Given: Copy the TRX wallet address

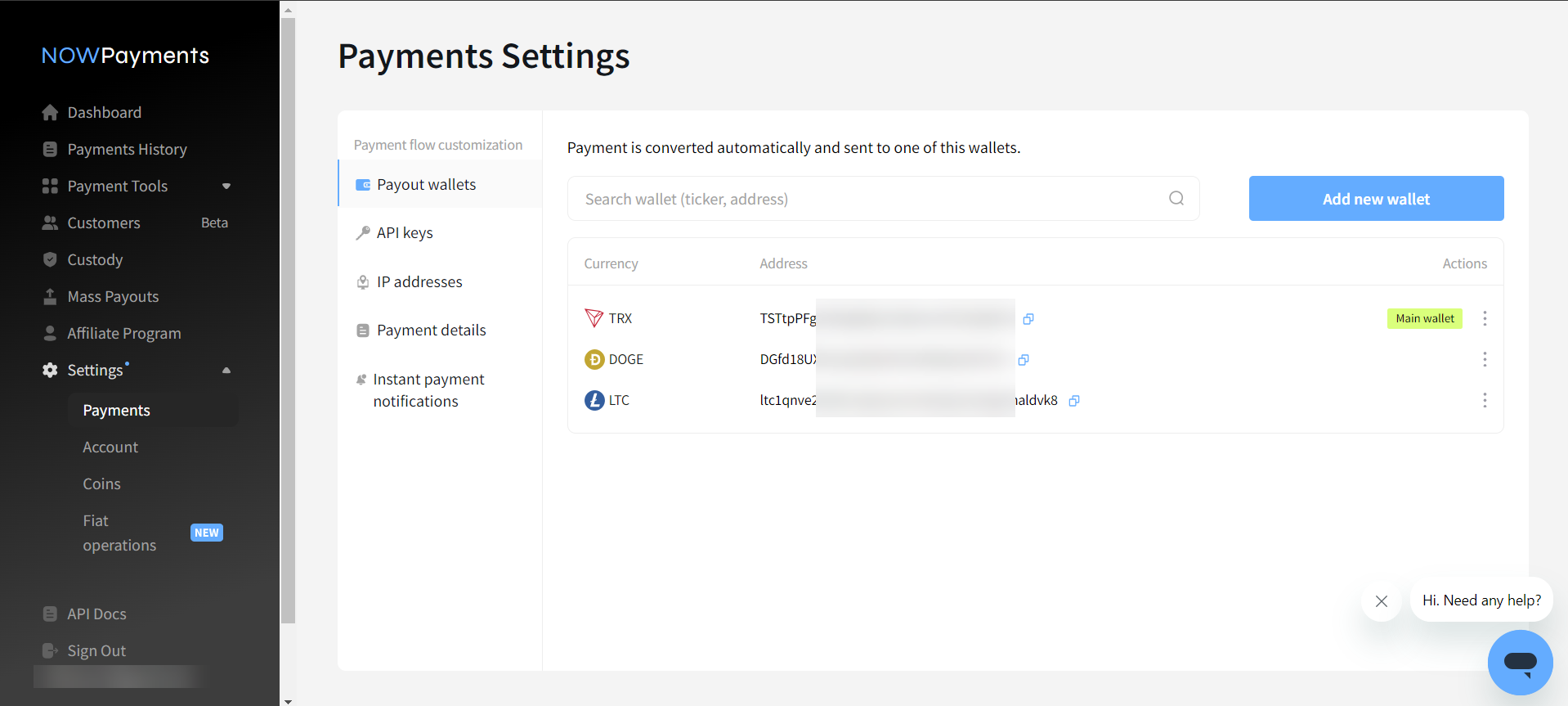Looking at the screenshot, I should 1028,319.
